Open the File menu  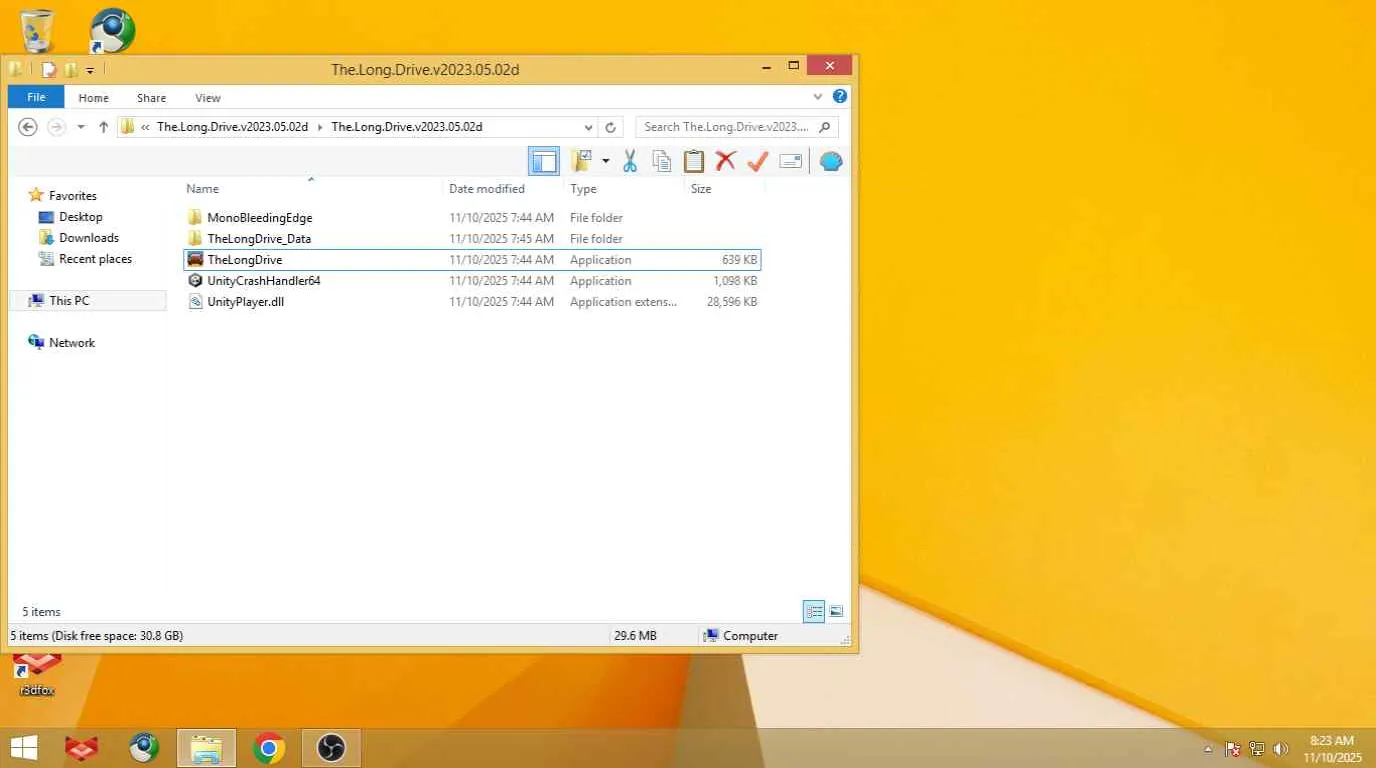click(36, 97)
